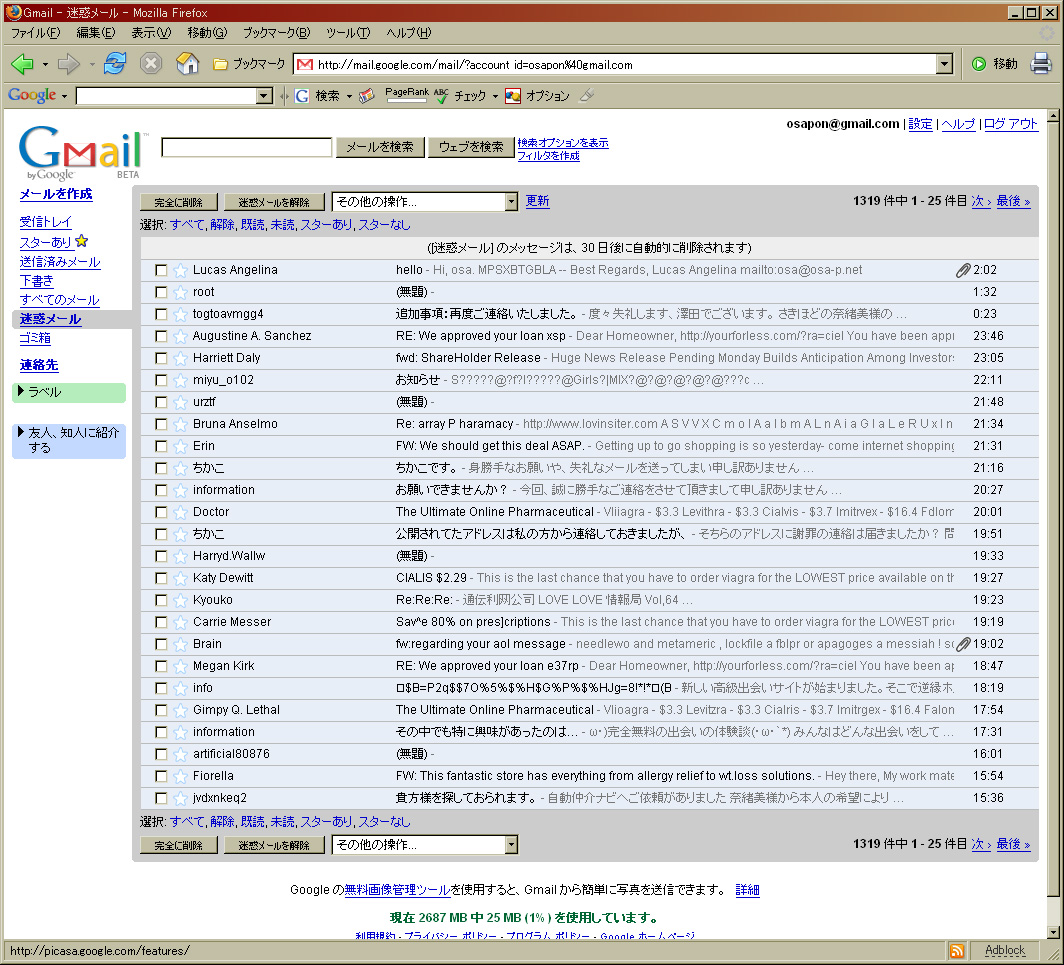1064x965 pixels.
Task: Click 完全に削除 above the message list
Action: [178, 202]
